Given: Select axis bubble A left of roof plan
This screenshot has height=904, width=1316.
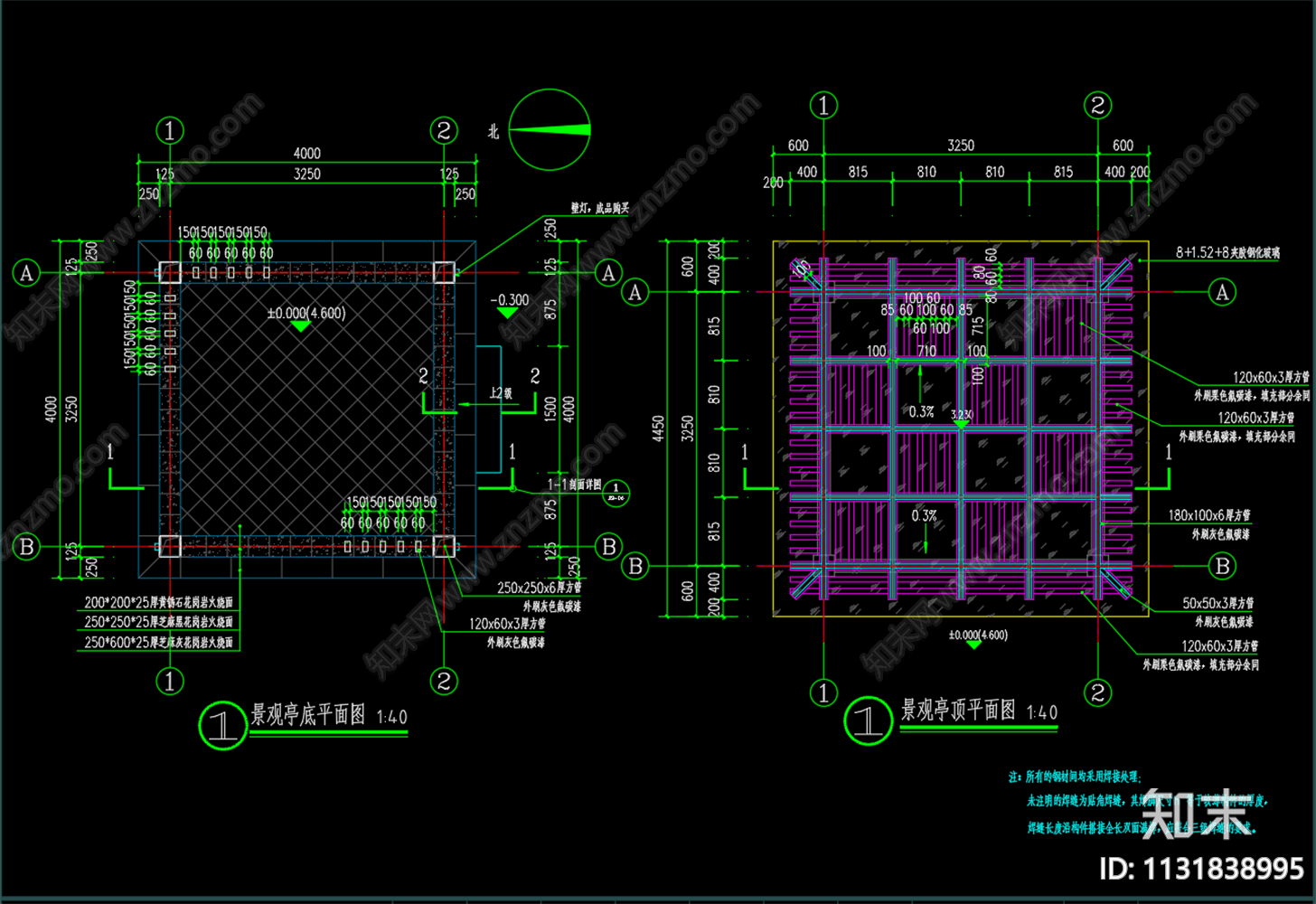Looking at the screenshot, I should click(635, 292).
